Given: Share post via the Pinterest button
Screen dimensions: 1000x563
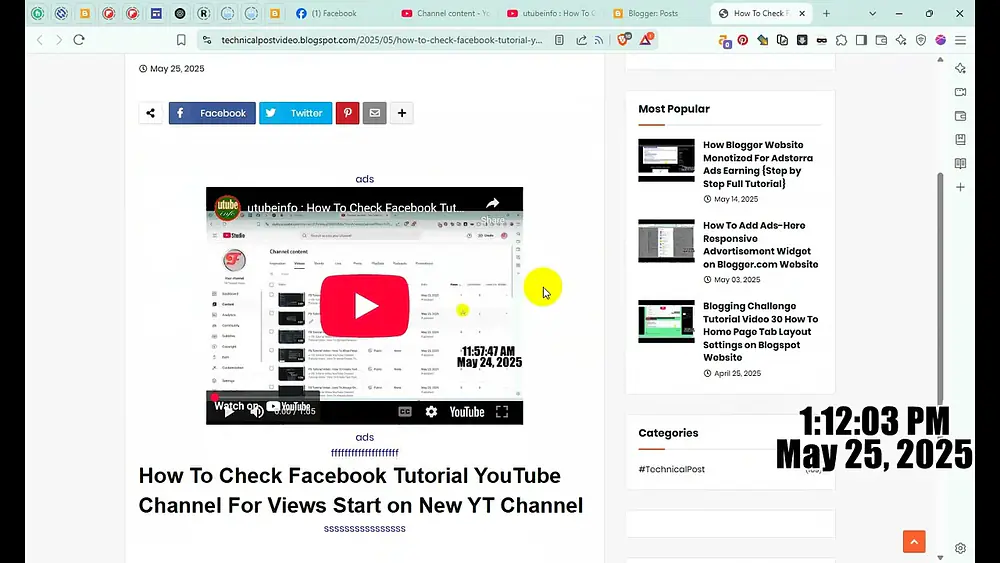Looking at the screenshot, I should (348, 113).
